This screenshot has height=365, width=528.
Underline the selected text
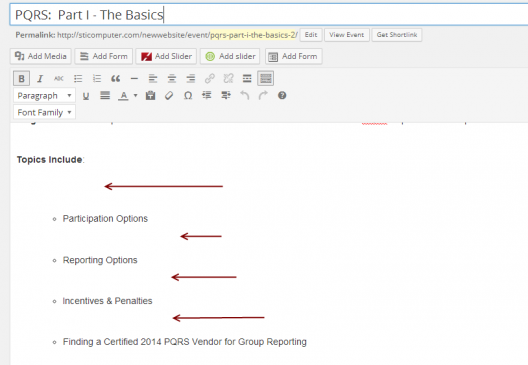click(x=86, y=96)
